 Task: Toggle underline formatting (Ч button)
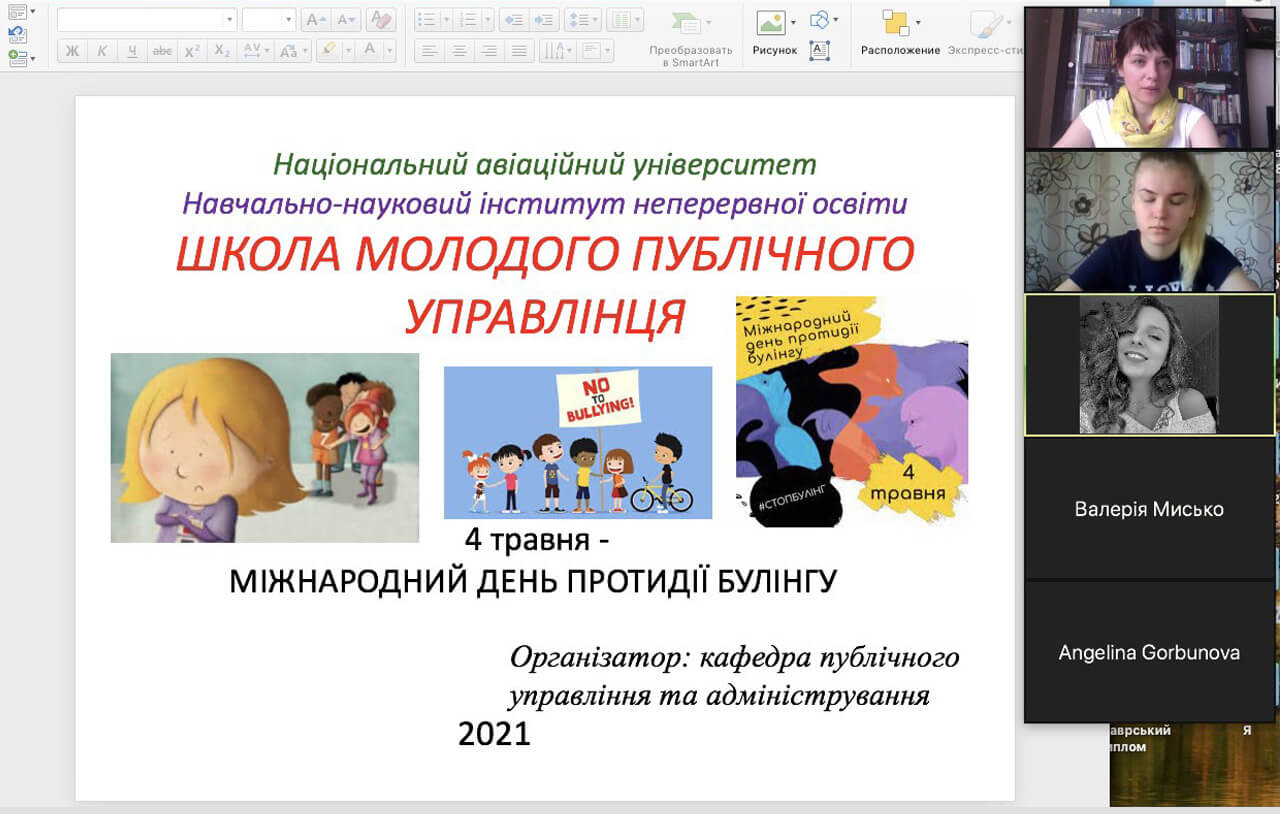(132, 51)
